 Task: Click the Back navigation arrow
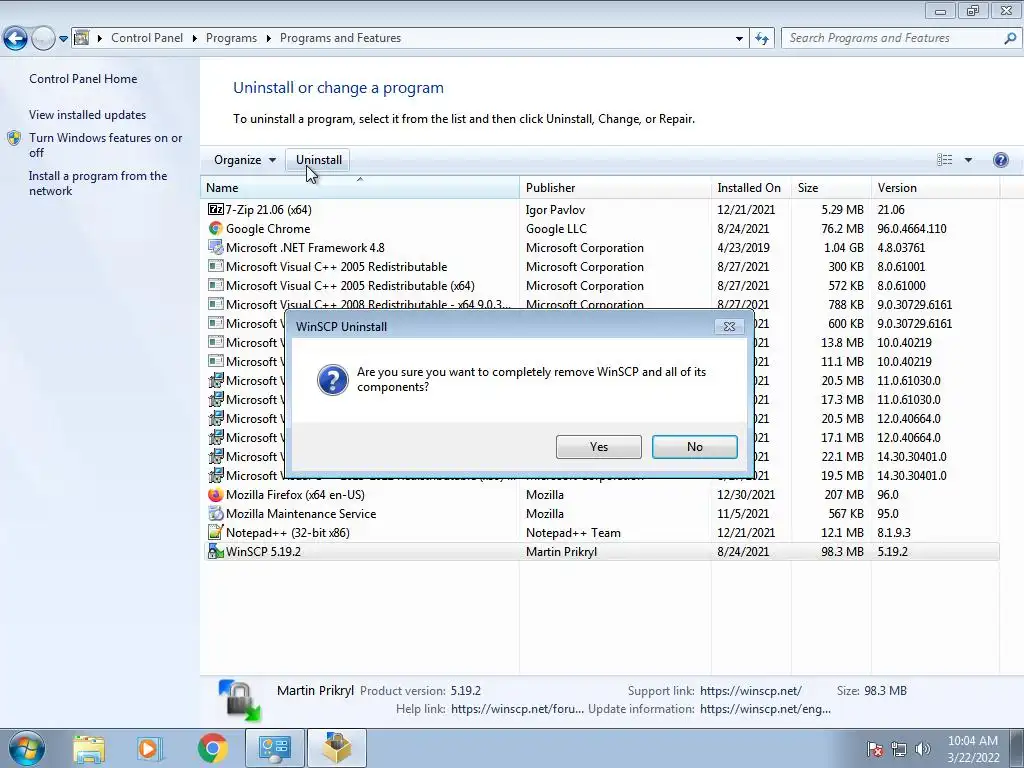(x=16, y=39)
